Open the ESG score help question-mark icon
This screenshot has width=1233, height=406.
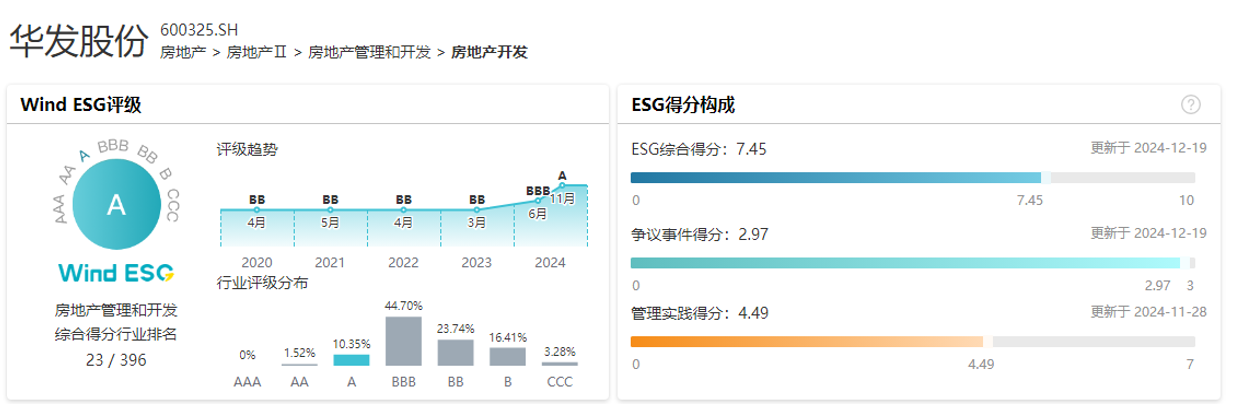click(1190, 104)
